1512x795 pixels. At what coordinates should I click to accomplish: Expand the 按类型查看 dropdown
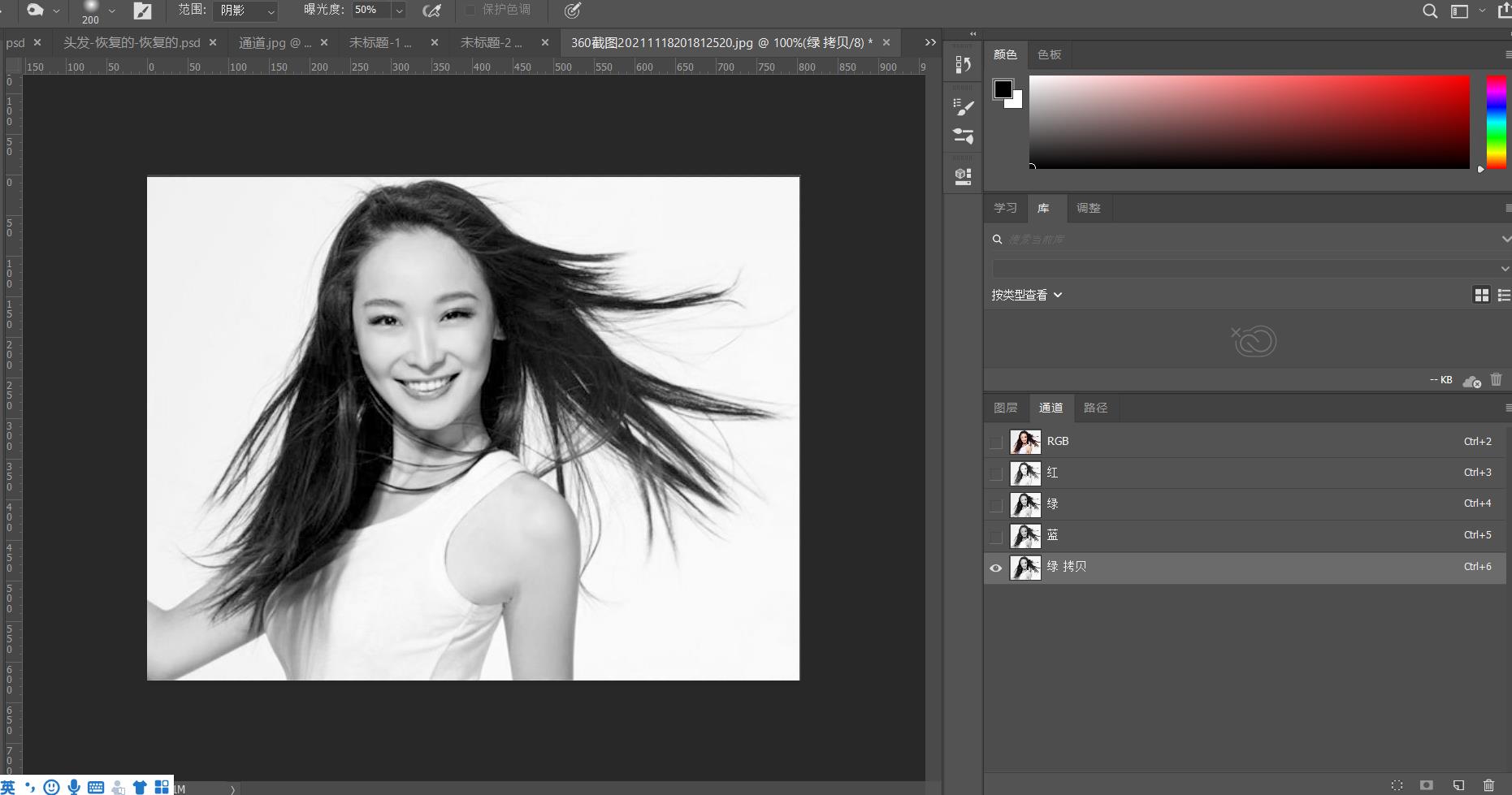point(1026,295)
